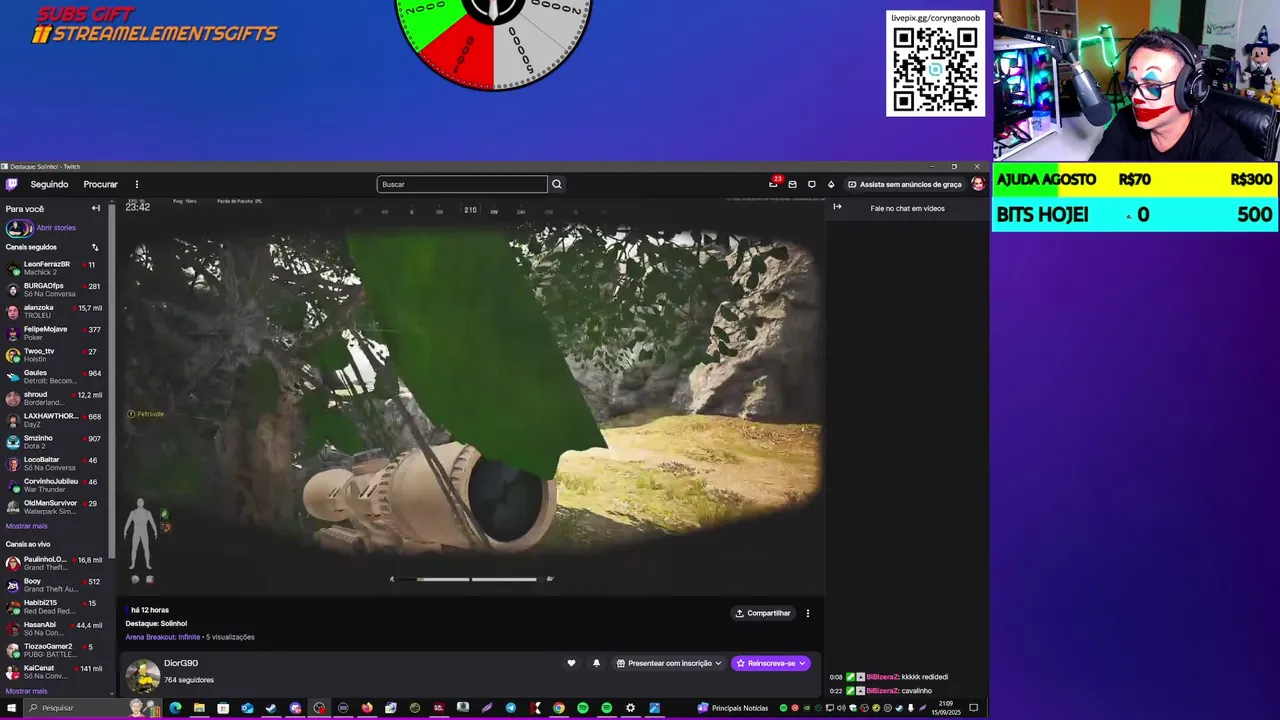Click the Bits gem icon
Screen dimensions: 1280x720
pos(830,184)
